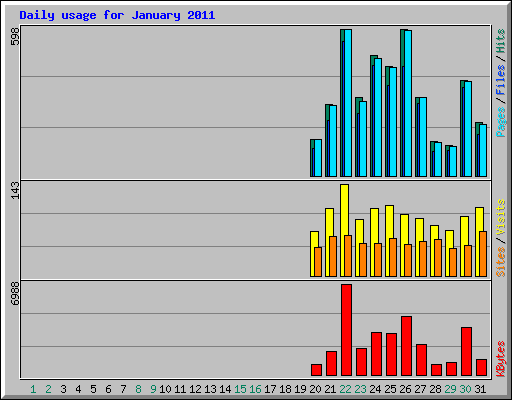512x400 pixels.
Task: Click day 16 on the x-axis
Action: tap(255, 389)
